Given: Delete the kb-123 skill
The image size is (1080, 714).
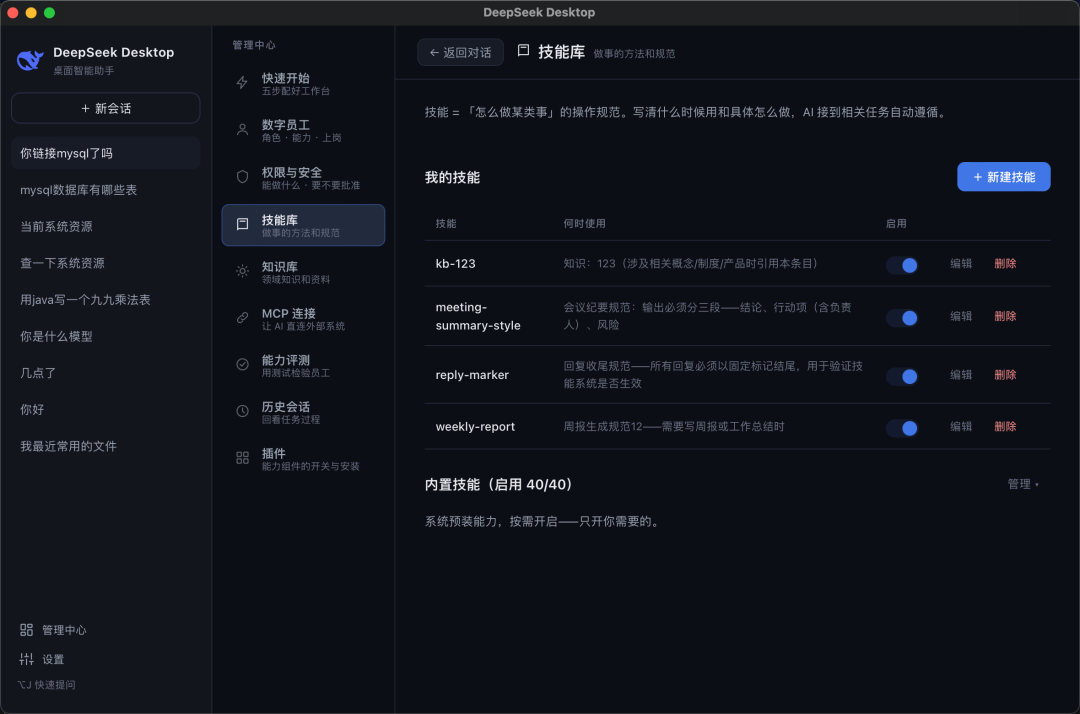Looking at the screenshot, I should pyautogui.click(x=1005, y=263).
